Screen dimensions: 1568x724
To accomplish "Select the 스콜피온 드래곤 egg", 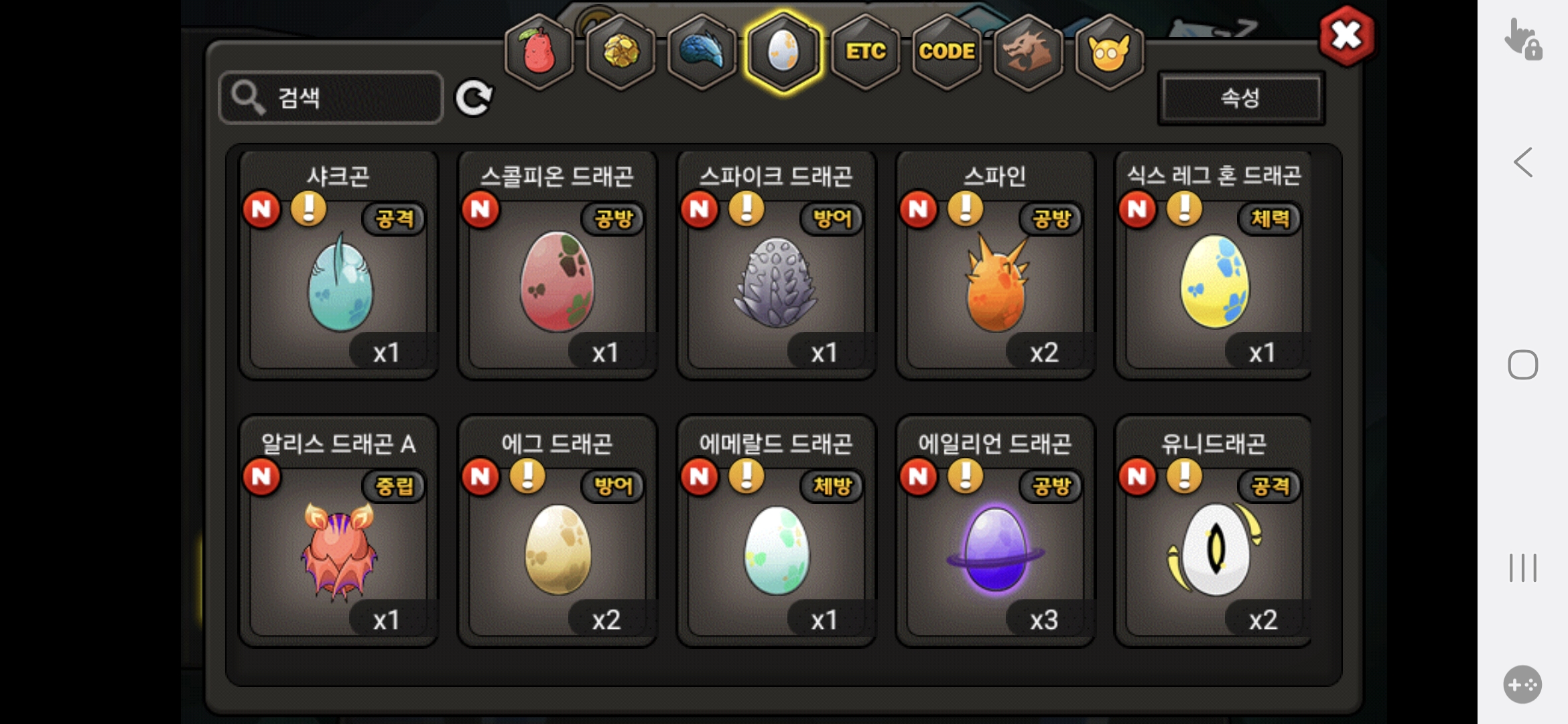I will point(558,265).
